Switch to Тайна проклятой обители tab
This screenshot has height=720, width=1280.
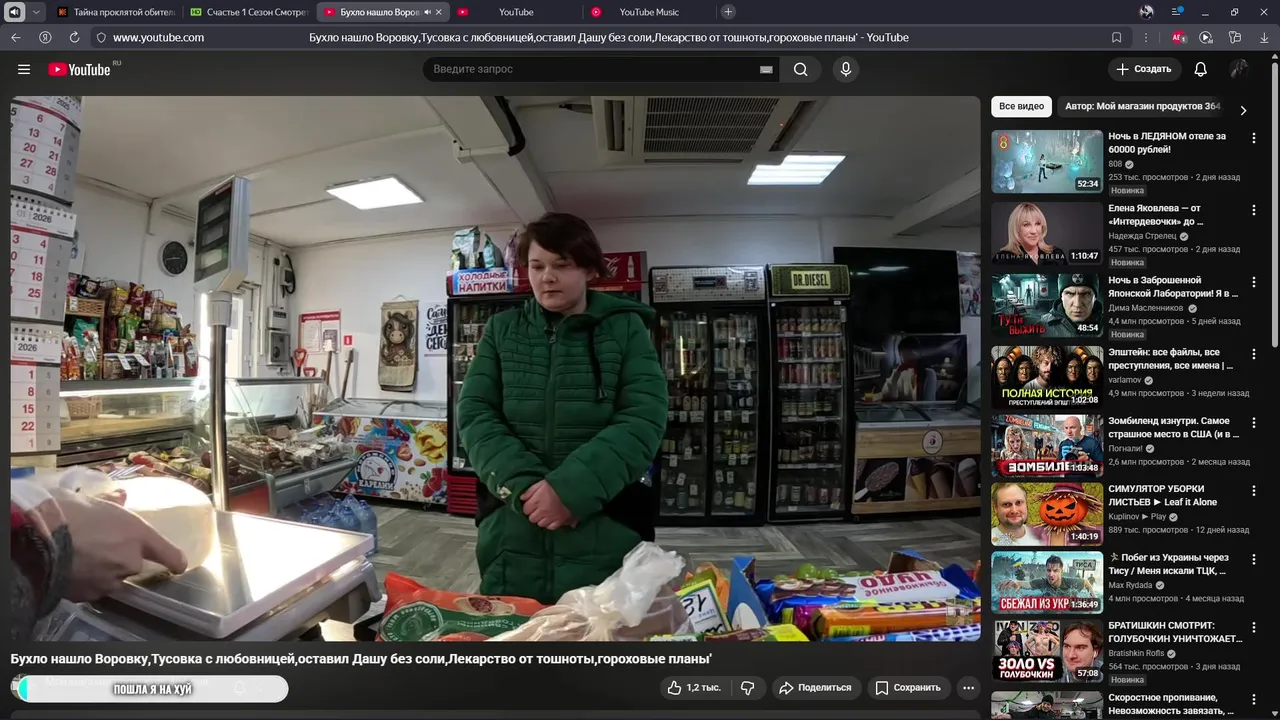pos(116,12)
